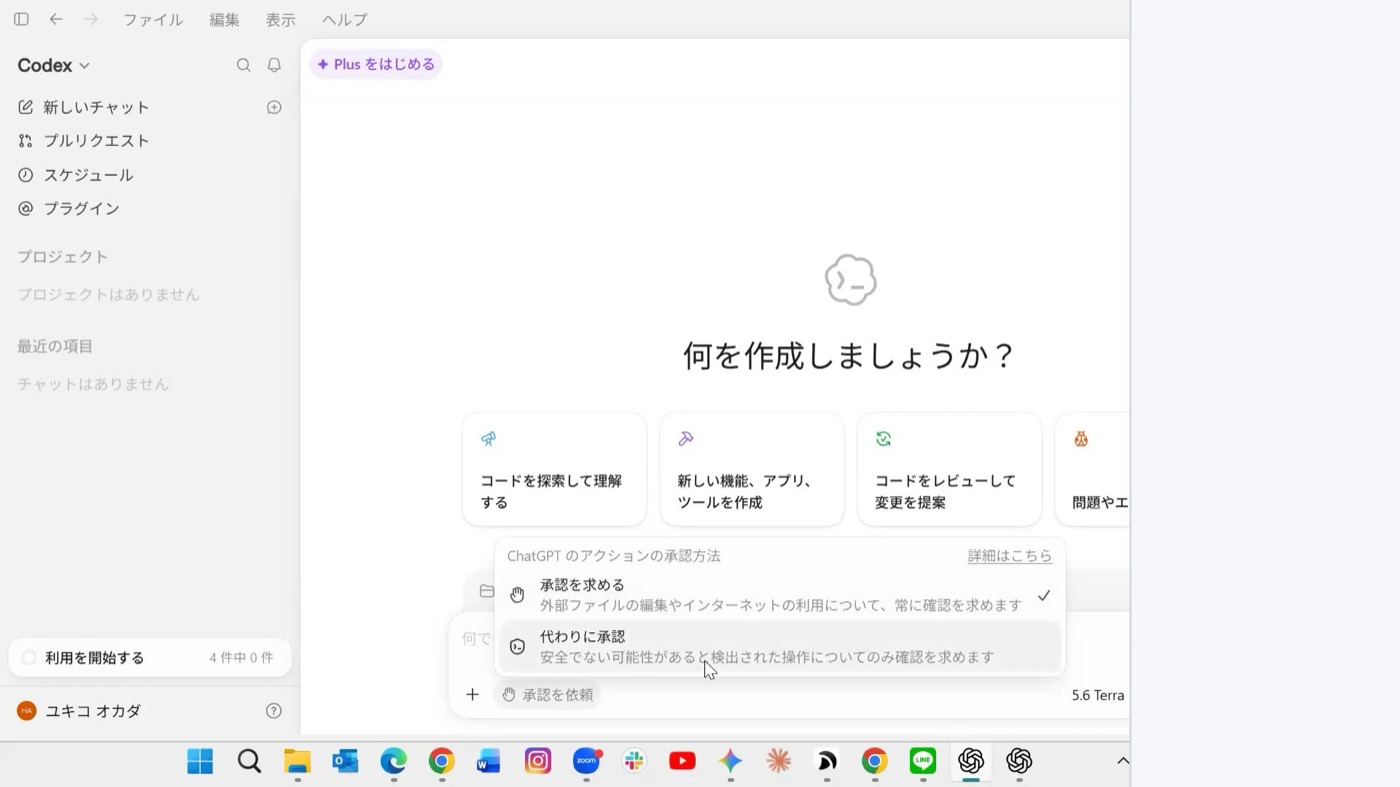
Task: Choose 承認を求める option
Action: tap(780, 595)
